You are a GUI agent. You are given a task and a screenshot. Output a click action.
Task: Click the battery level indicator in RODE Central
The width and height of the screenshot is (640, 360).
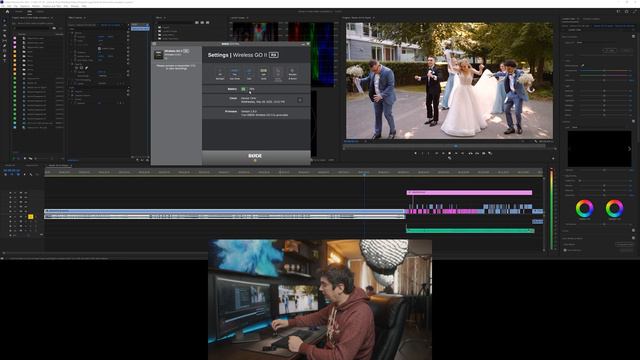coord(244,89)
